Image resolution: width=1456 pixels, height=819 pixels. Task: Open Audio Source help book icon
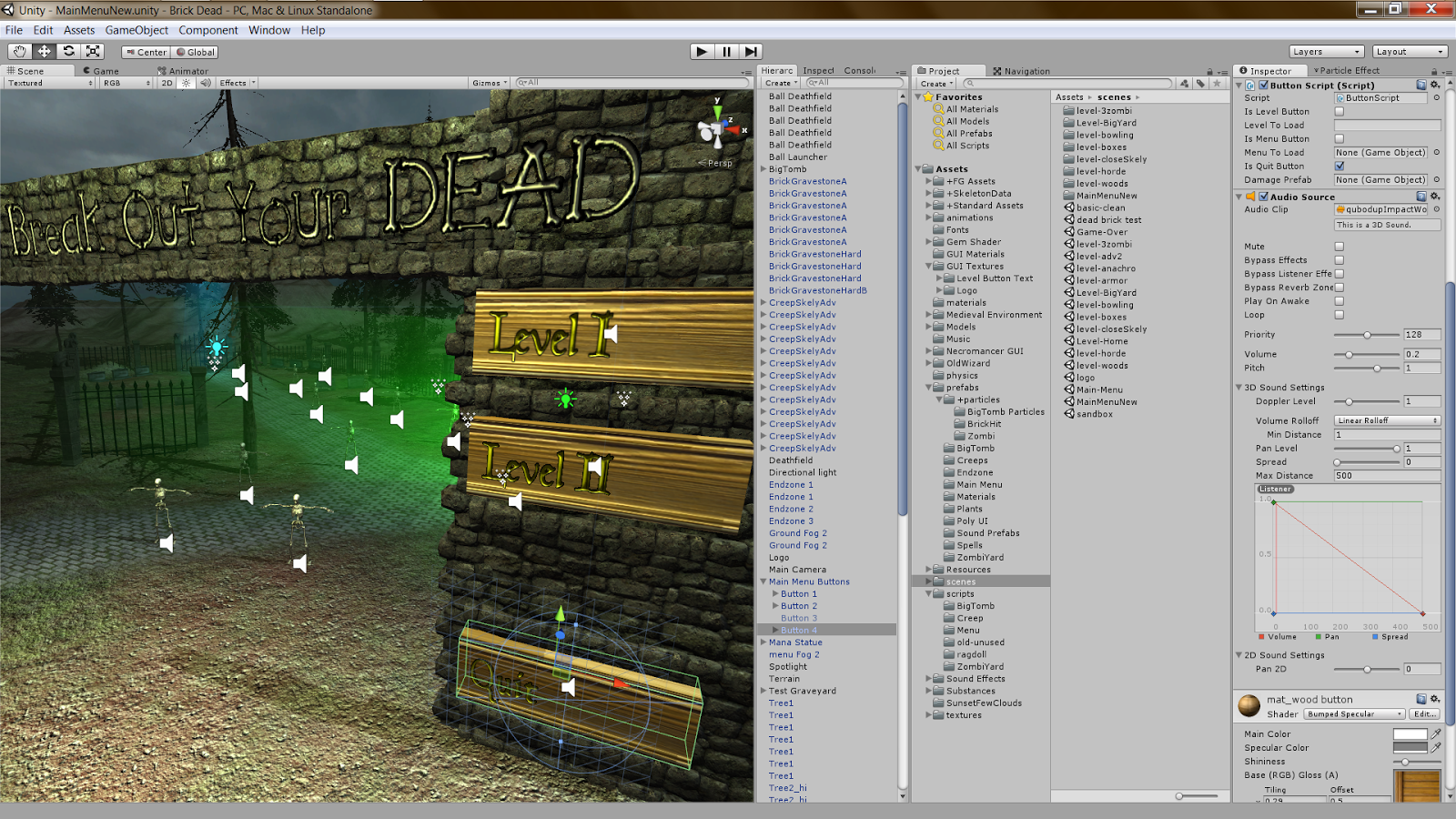[x=1421, y=197]
